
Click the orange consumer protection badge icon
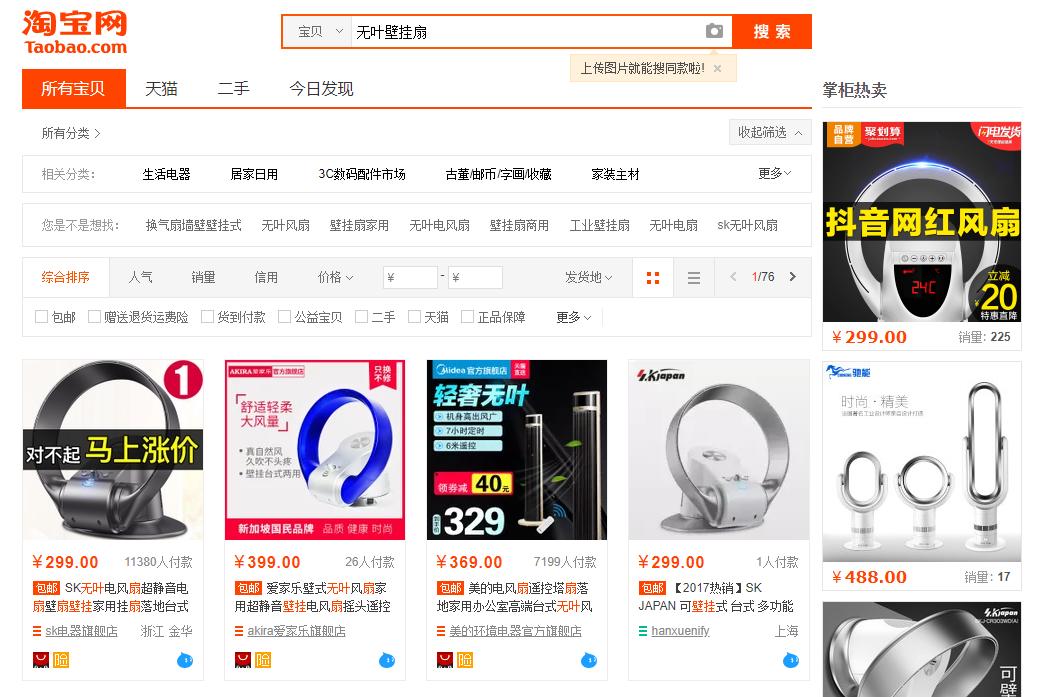point(59,660)
